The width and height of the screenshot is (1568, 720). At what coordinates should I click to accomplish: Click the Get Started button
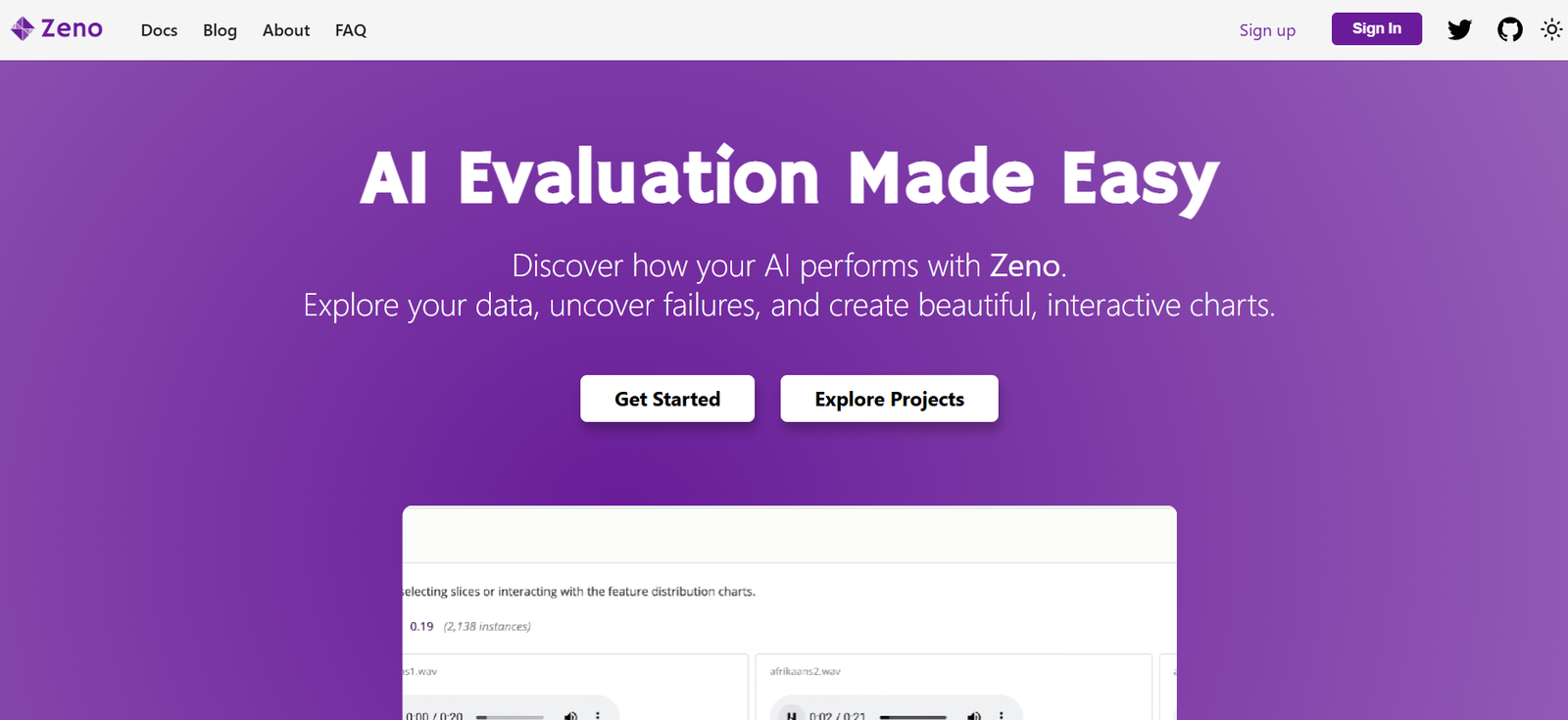click(x=667, y=399)
